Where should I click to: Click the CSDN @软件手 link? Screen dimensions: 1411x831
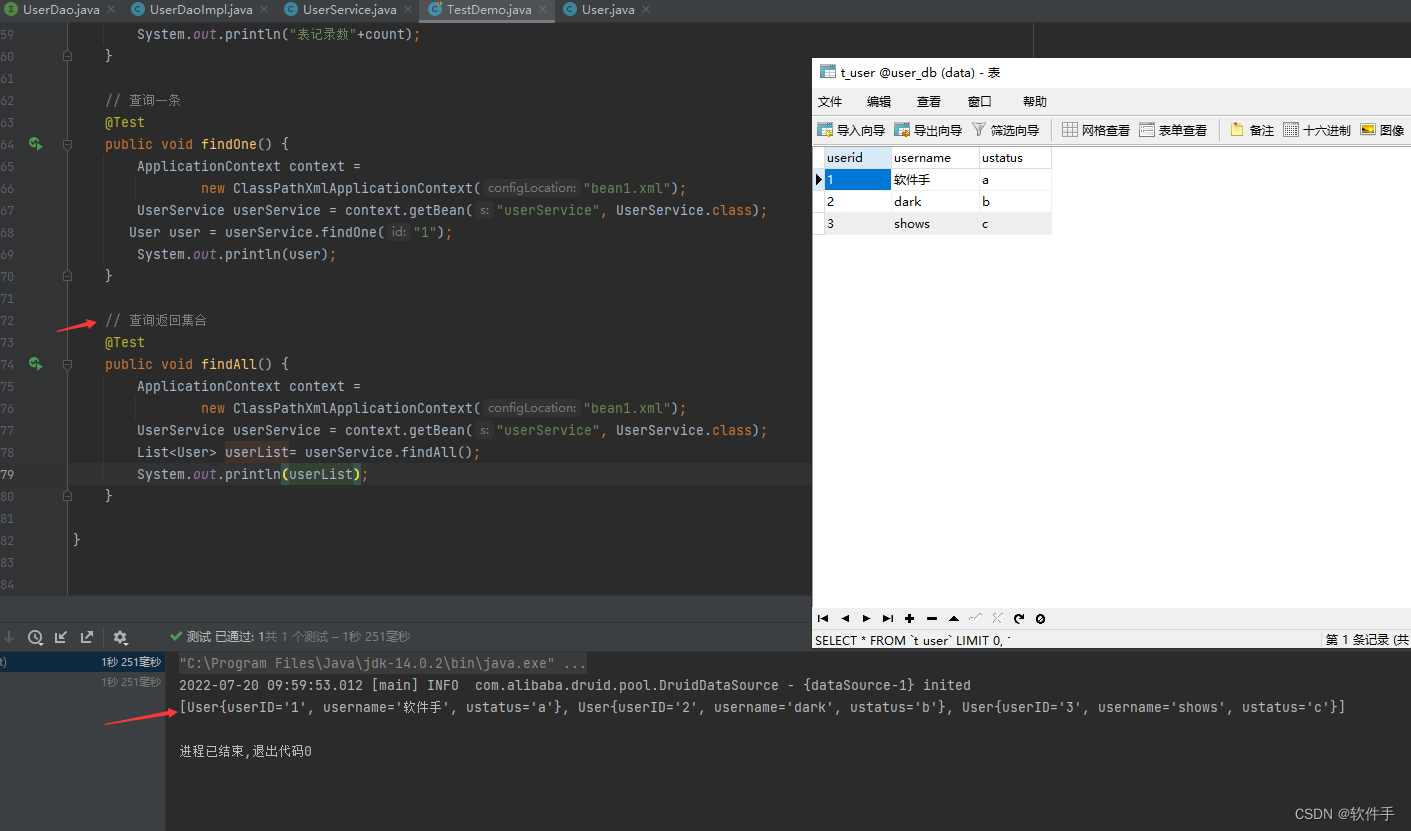1346,813
